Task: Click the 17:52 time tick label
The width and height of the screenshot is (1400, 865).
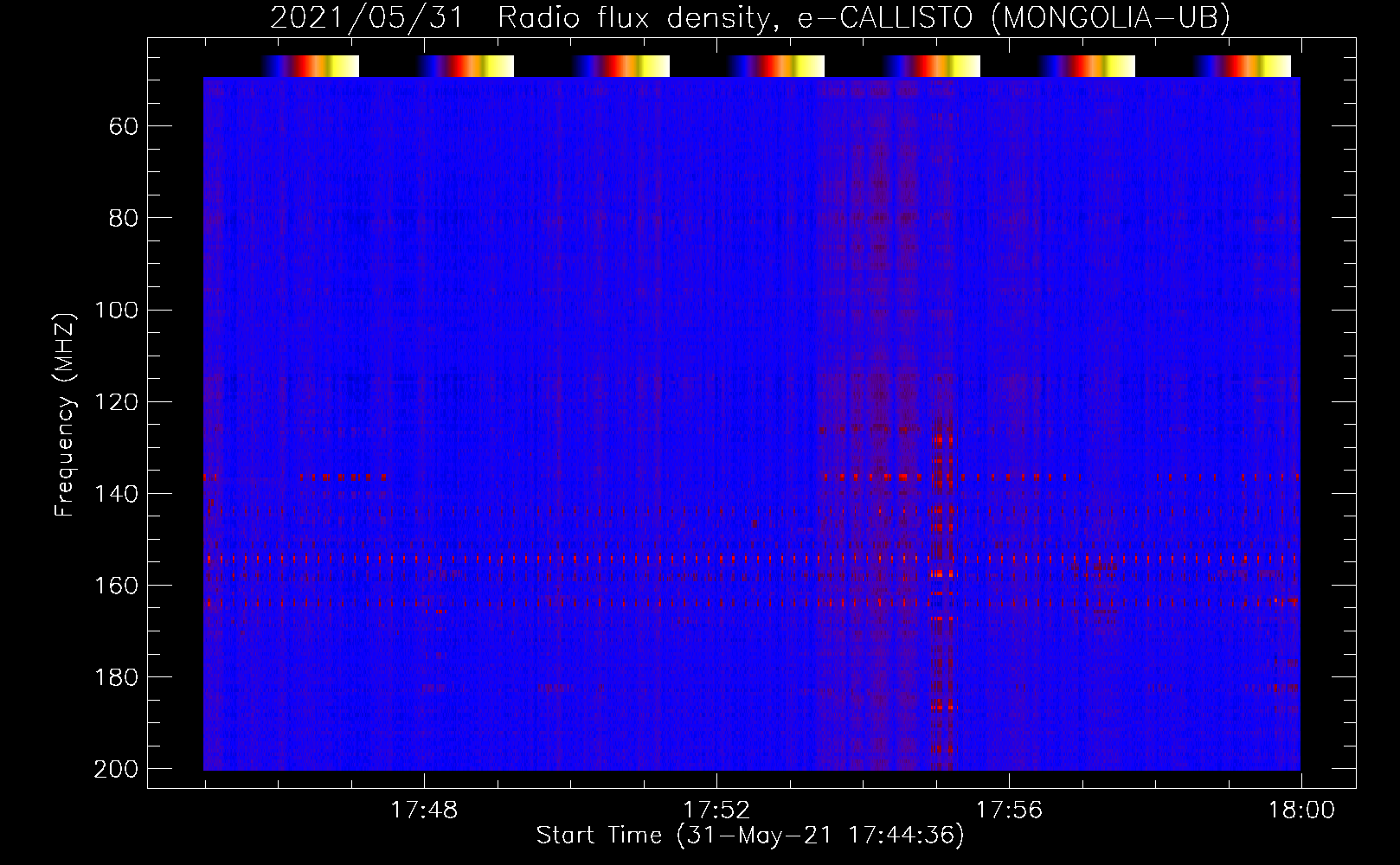Action: click(x=716, y=811)
